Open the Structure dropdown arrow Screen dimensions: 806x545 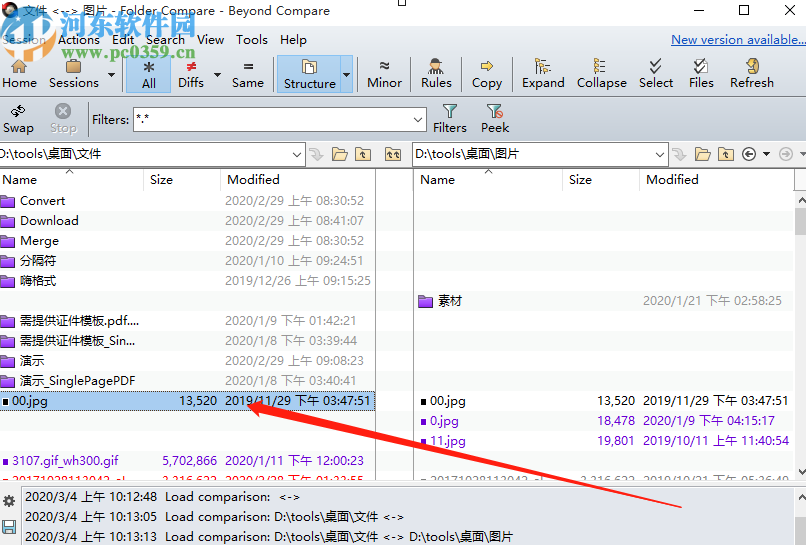click(346, 75)
